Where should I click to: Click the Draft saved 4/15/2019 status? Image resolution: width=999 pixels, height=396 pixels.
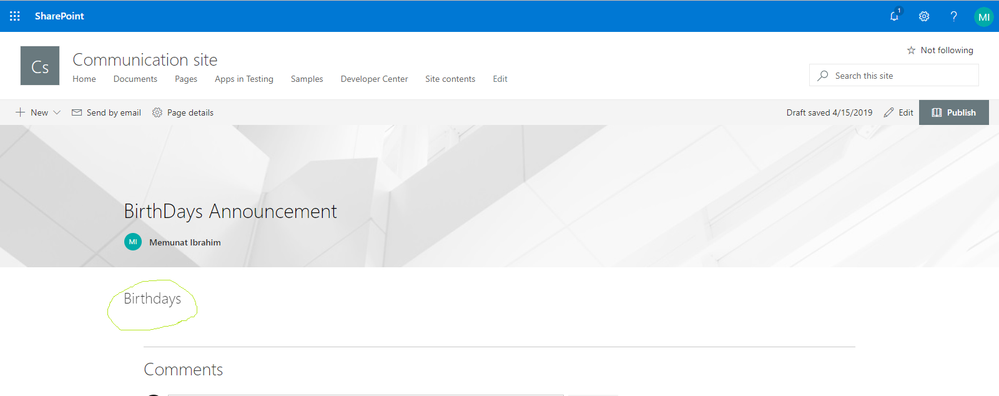tap(830, 113)
